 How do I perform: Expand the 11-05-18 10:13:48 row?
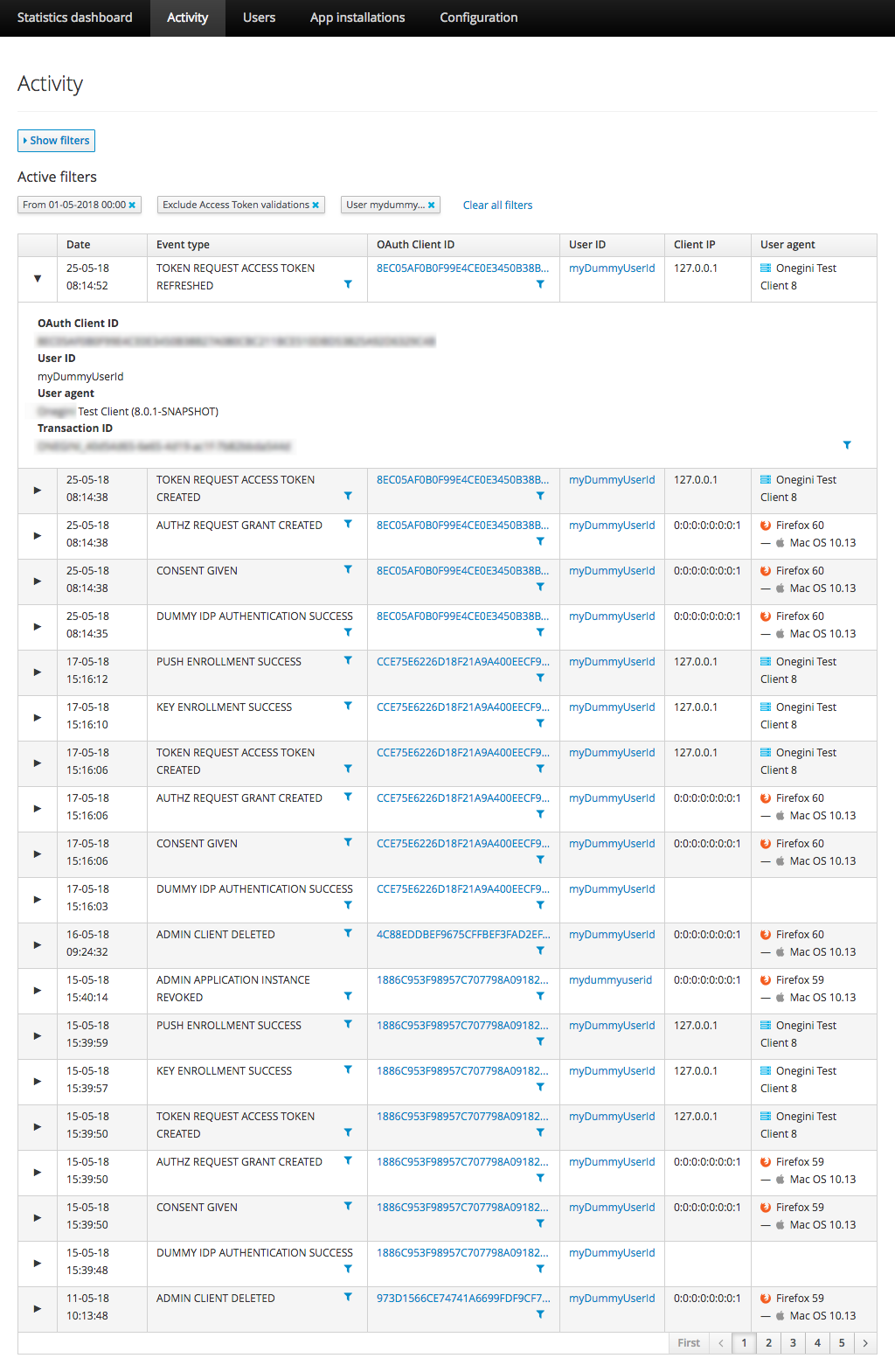(x=38, y=1308)
